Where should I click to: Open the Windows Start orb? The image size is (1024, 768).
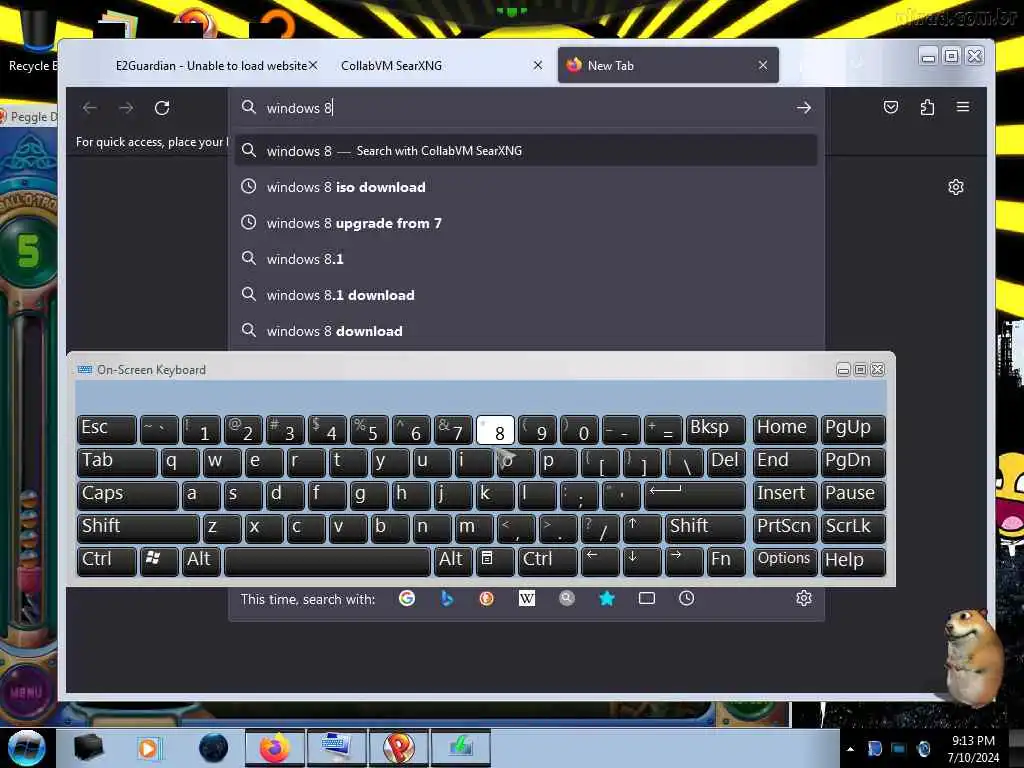point(27,748)
